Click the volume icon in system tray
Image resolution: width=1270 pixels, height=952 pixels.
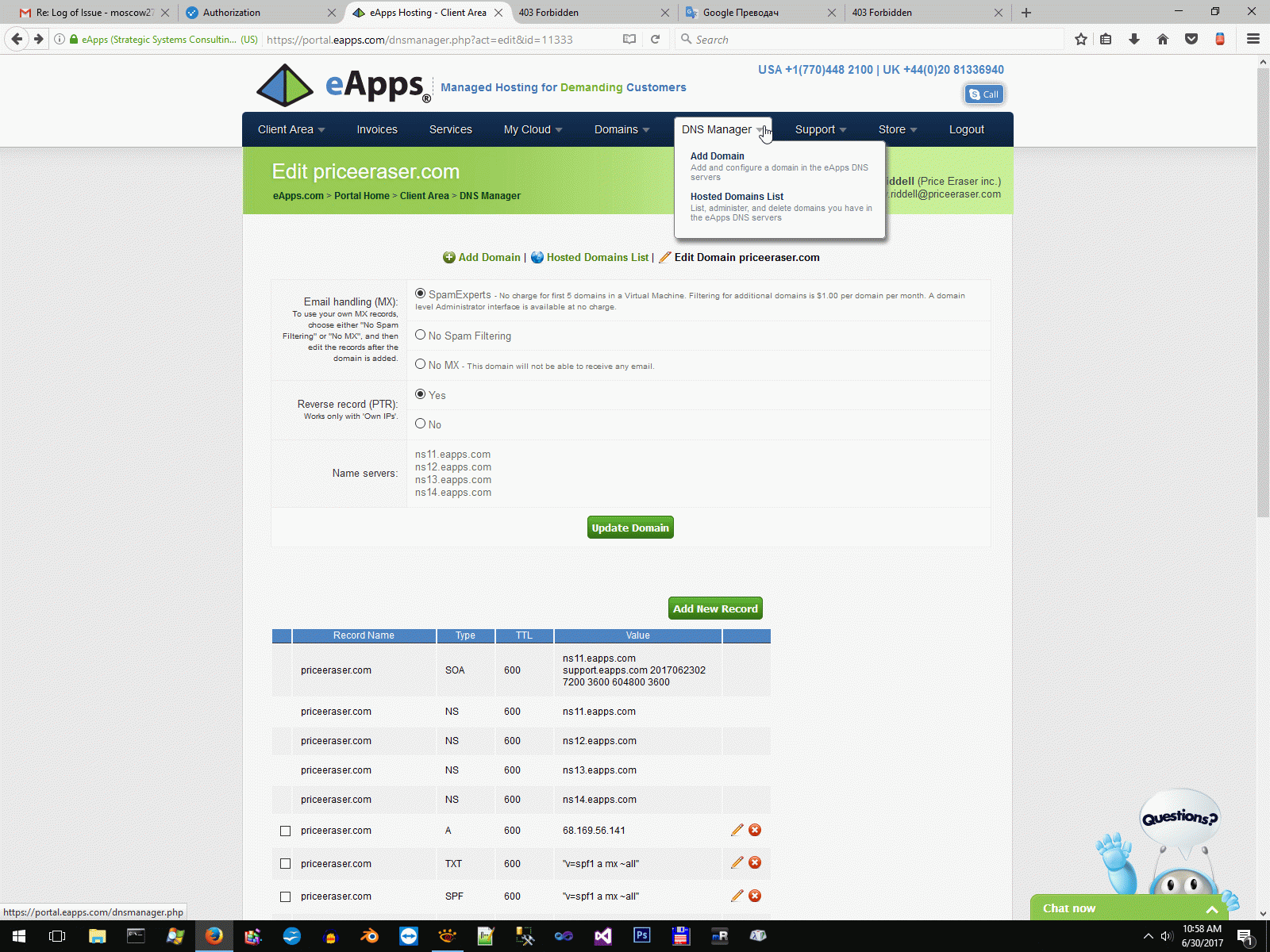click(1167, 936)
